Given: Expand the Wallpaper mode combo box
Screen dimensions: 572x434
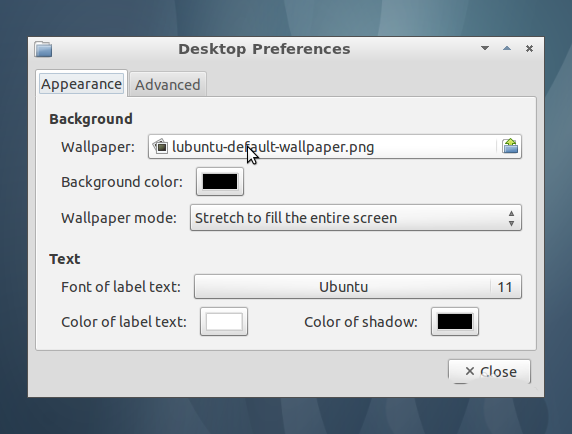Looking at the screenshot, I should point(356,218).
